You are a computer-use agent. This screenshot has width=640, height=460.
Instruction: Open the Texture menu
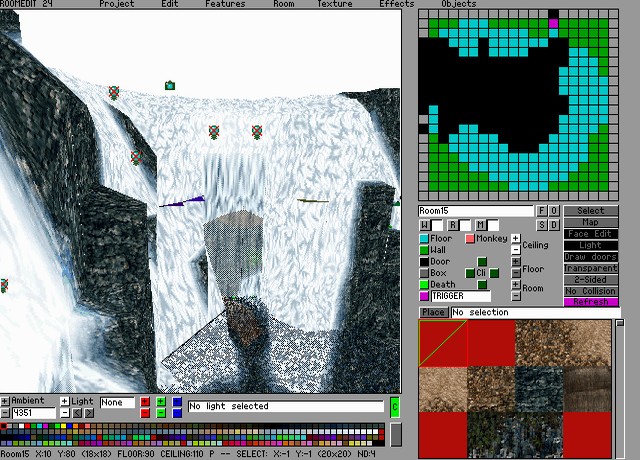pos(335,4)
